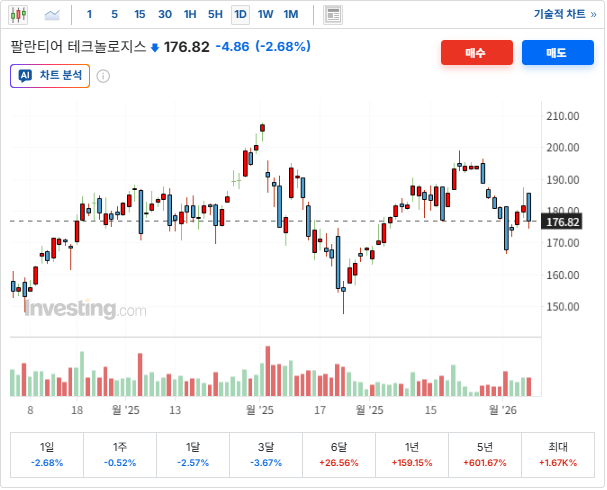The image size is (607, 490).
Task: Click the price change -4.86 (-2.68%)
Action: [263, 47]
